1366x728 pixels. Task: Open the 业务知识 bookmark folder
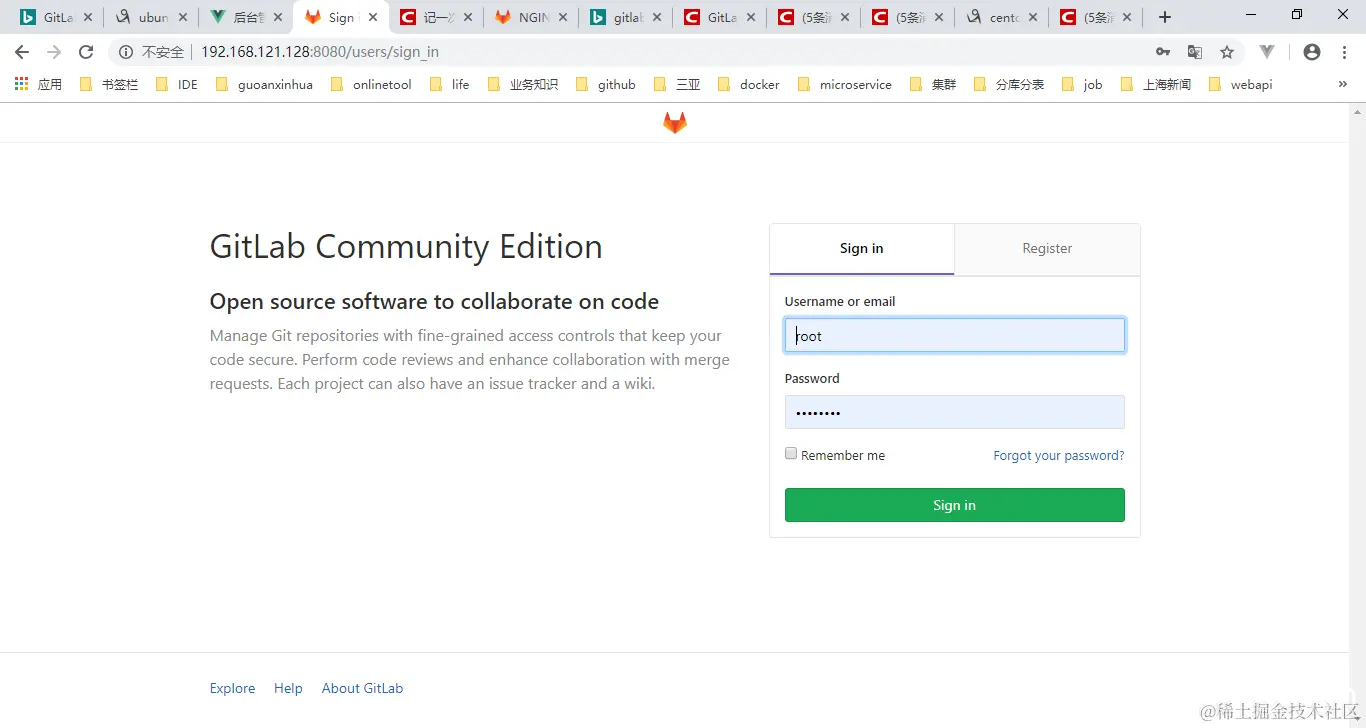(x=523, y=84)
